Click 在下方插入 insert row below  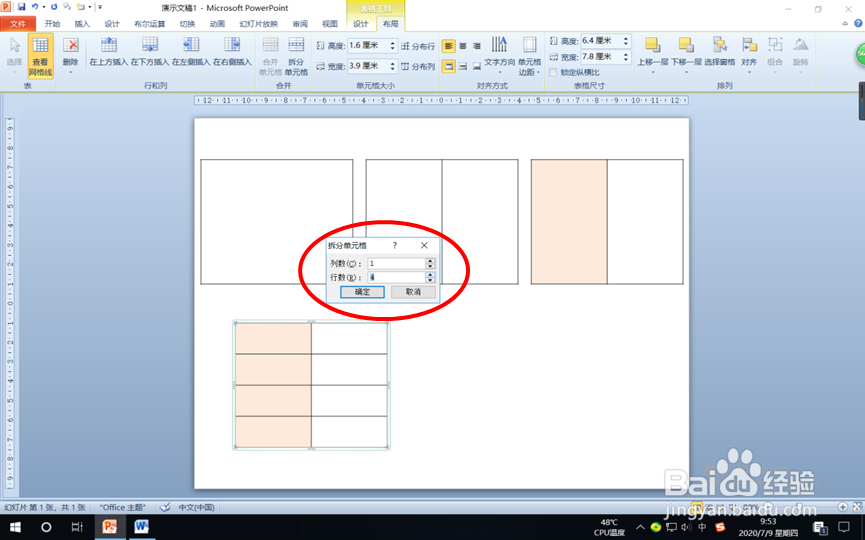click(149, 52)
